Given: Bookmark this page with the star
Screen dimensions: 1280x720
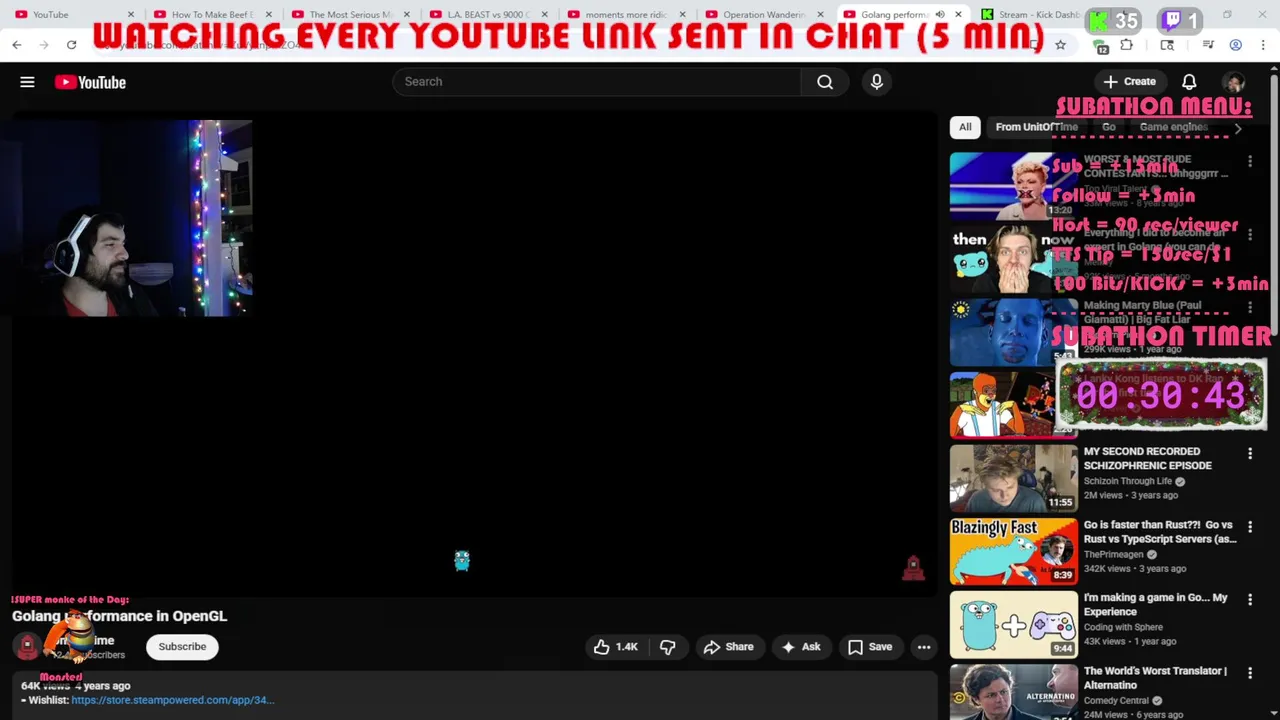Looking at the screenshot, I should (1061, 45).
